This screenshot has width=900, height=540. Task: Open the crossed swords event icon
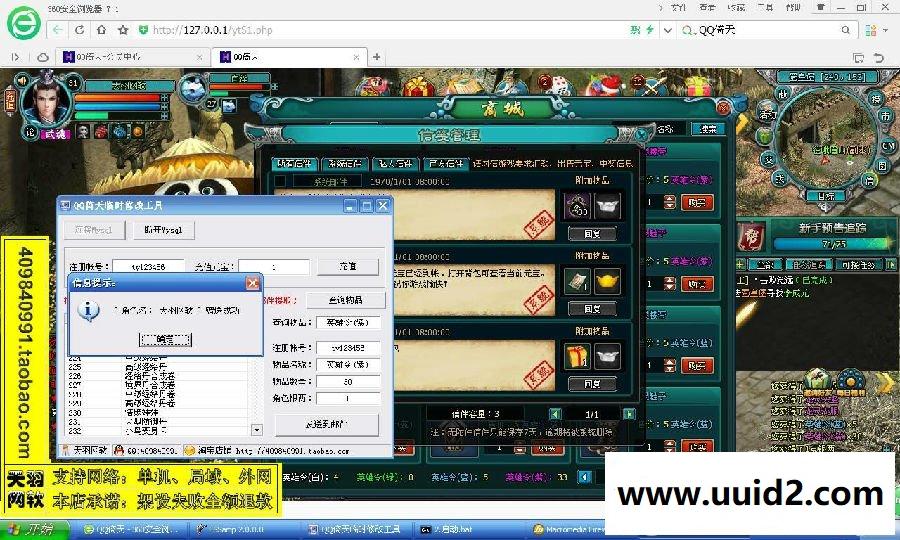tap(651, 86)
